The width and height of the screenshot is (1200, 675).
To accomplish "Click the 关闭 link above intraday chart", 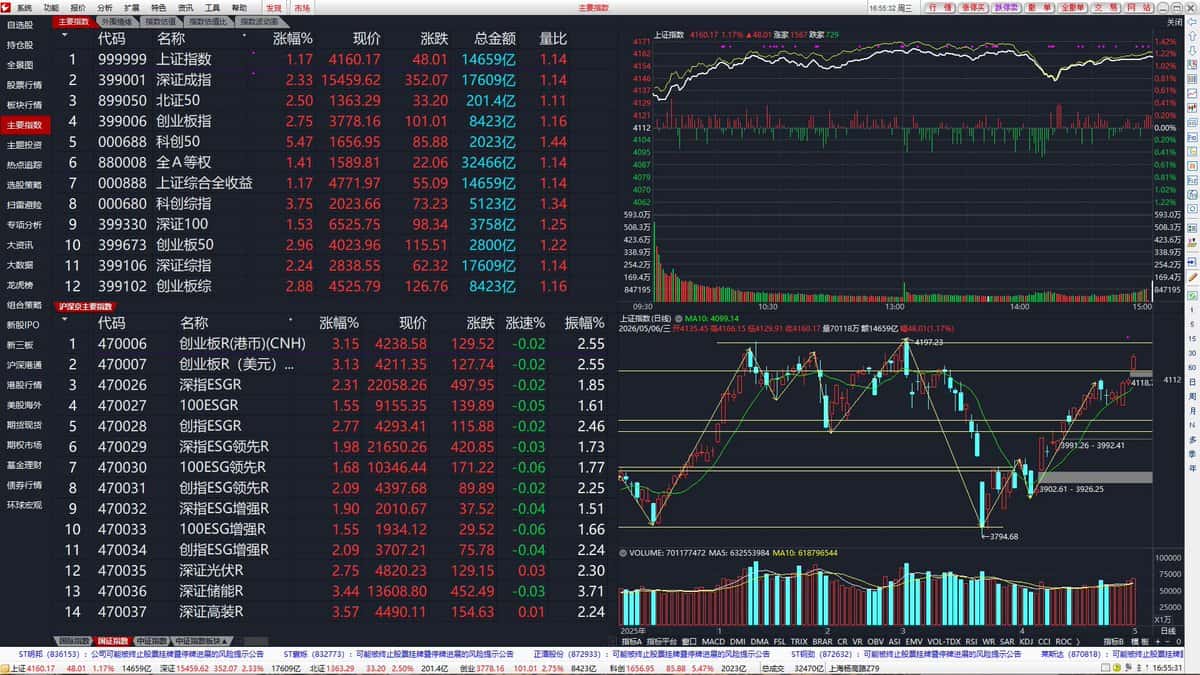I will (1174, 21).
